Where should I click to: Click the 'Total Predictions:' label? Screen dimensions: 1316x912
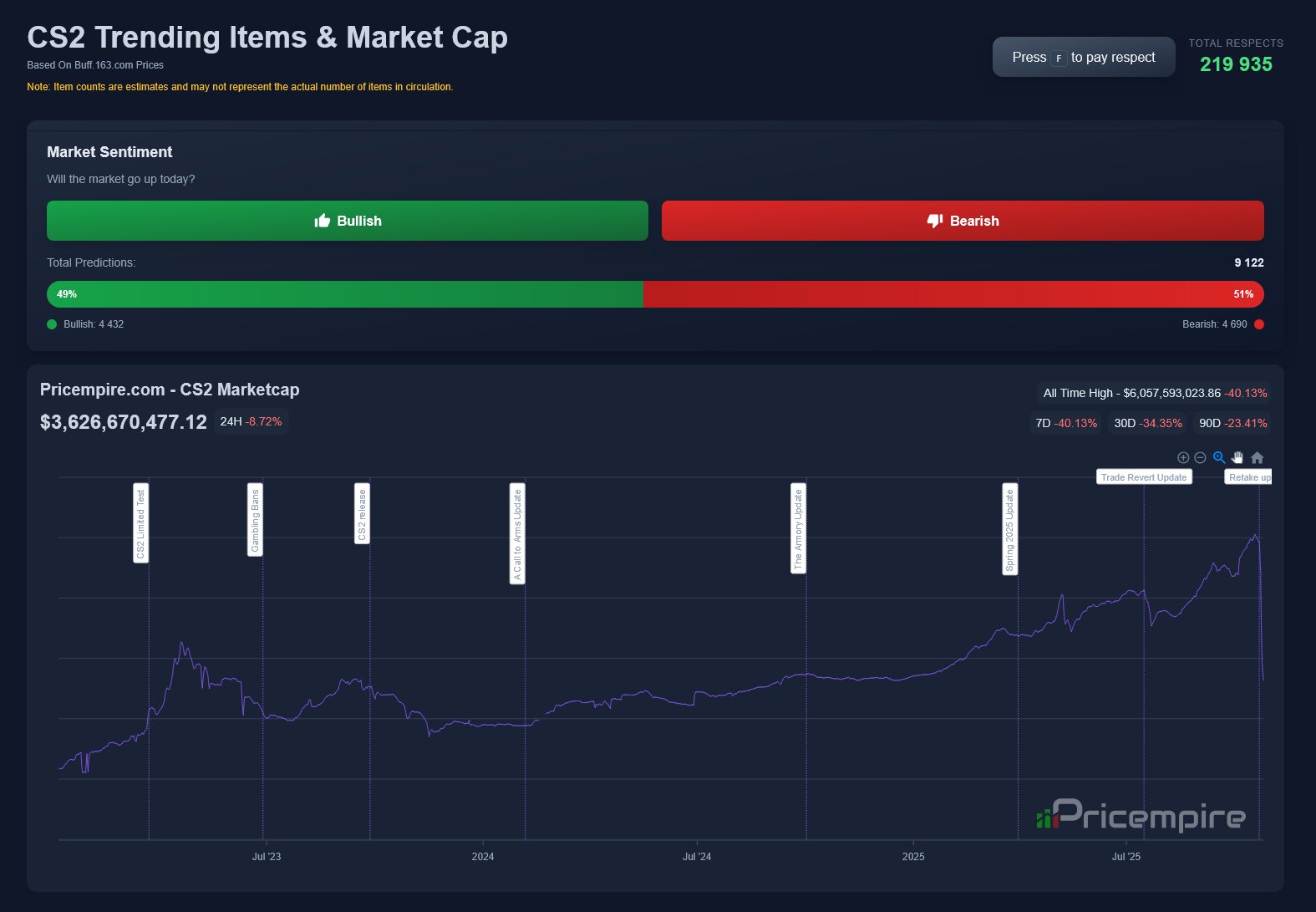click(x=91, y=262)
